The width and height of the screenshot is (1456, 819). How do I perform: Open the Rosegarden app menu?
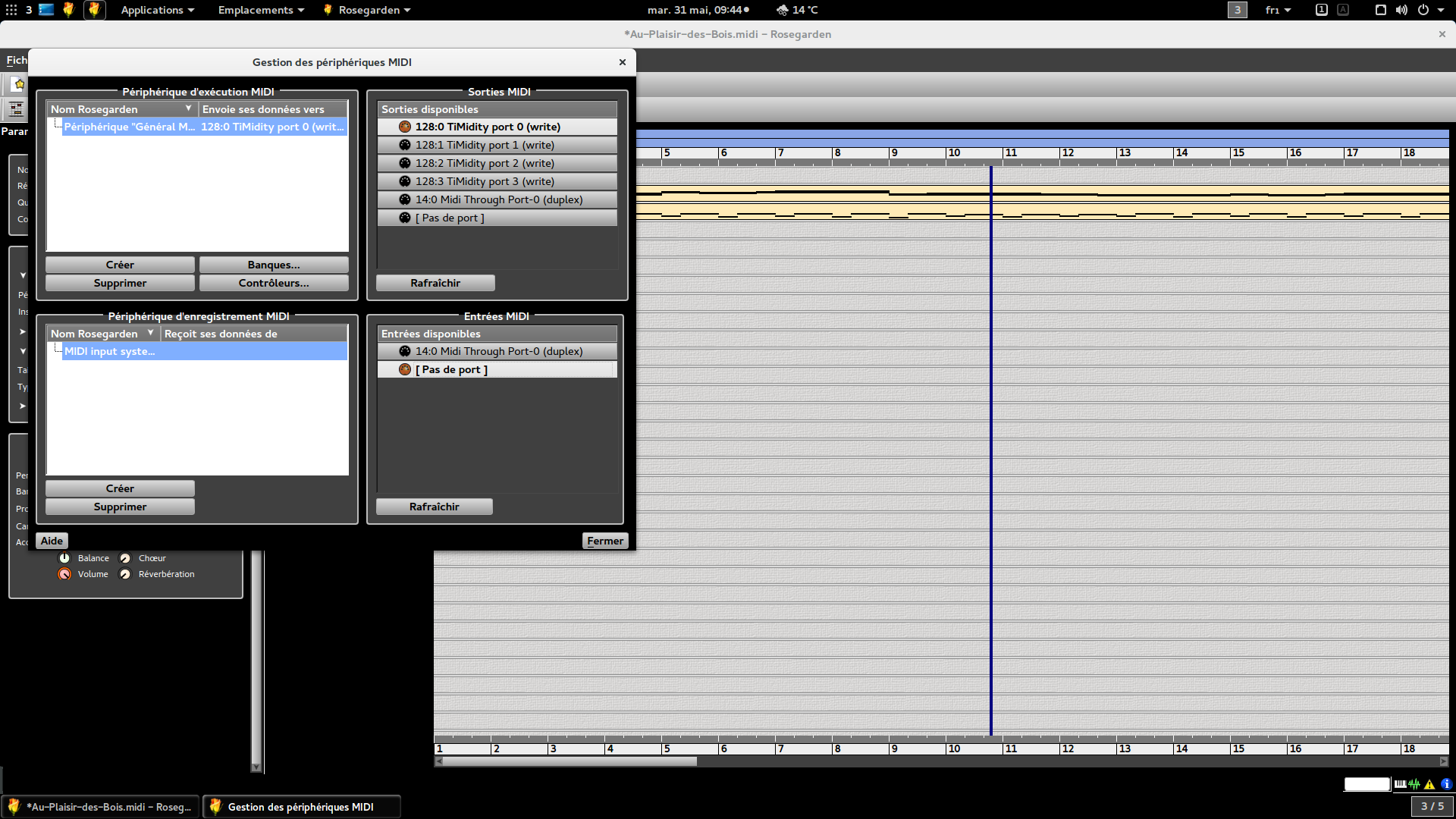pos(368,10)
